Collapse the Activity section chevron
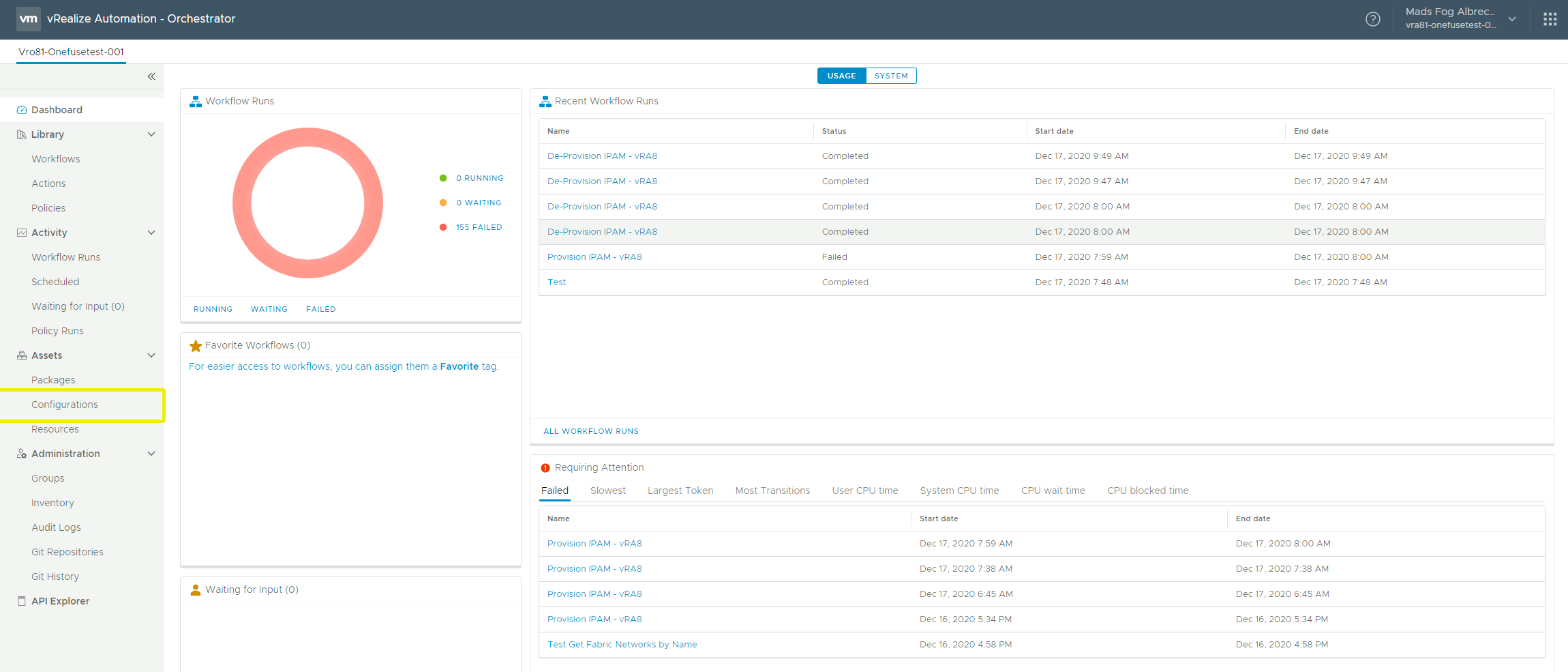This screenshot has width=1568, height=672. point(151,233)
